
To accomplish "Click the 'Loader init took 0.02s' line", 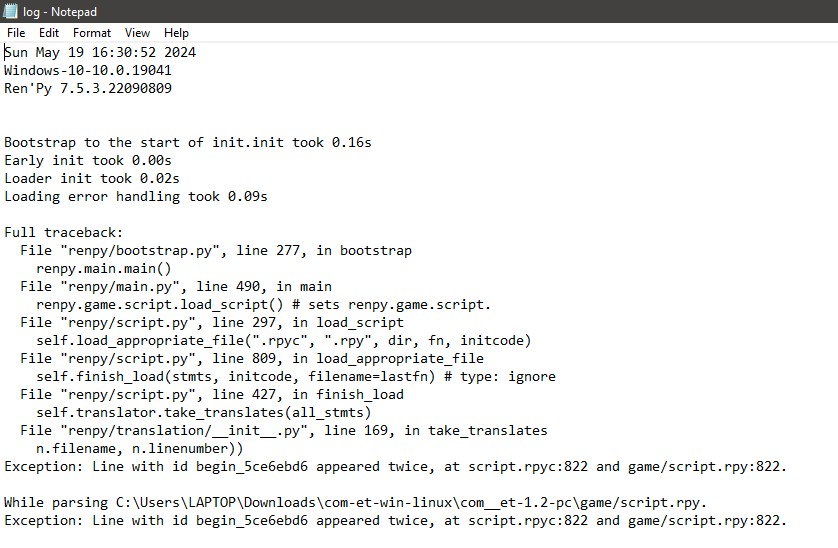I will click(92, 178).
